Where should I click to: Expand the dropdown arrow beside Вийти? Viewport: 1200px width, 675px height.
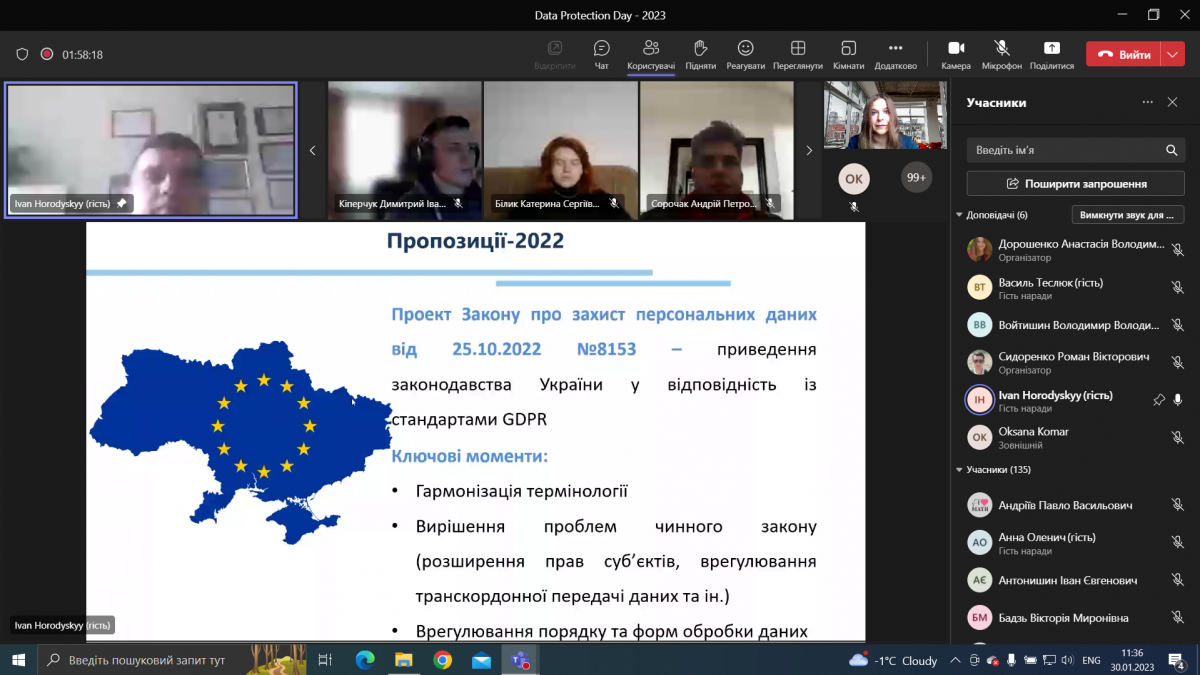(1173, 55)
